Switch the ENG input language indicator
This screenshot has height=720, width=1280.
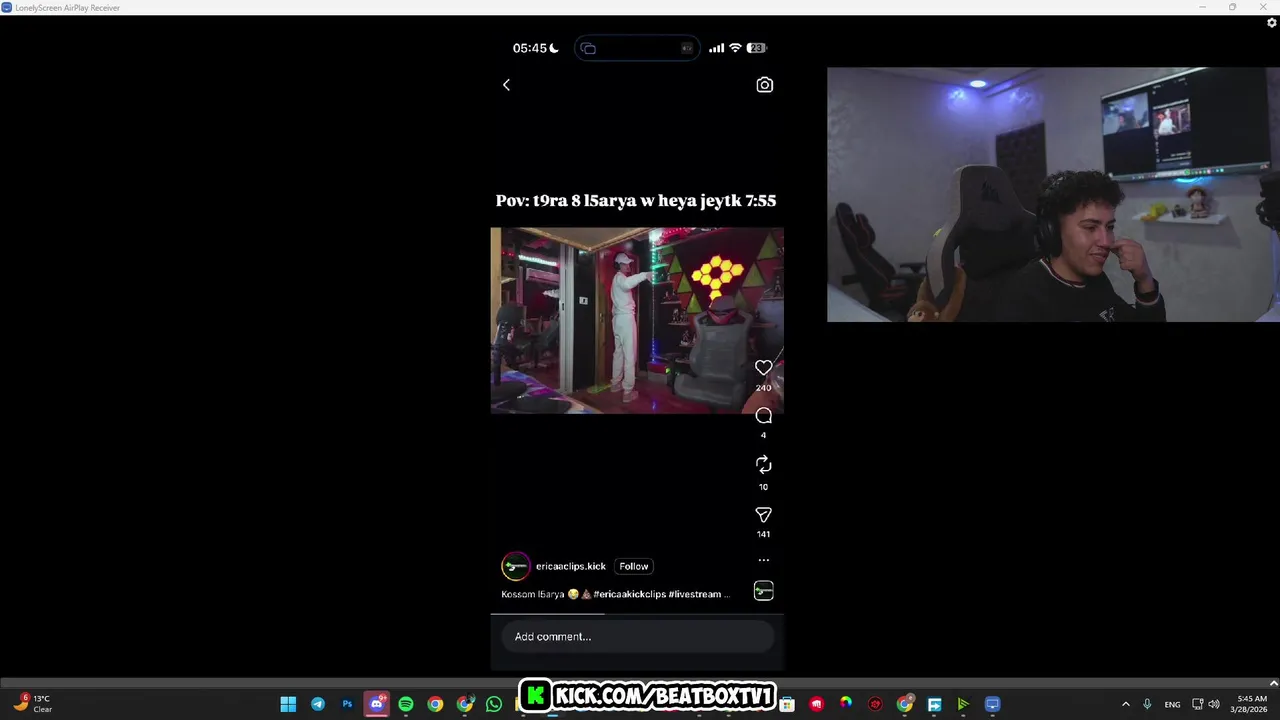click(1172, 704)
